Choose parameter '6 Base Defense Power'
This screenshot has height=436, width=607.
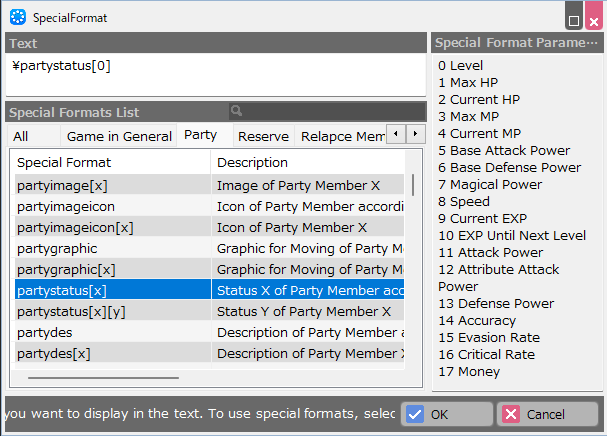click(509, 168)
